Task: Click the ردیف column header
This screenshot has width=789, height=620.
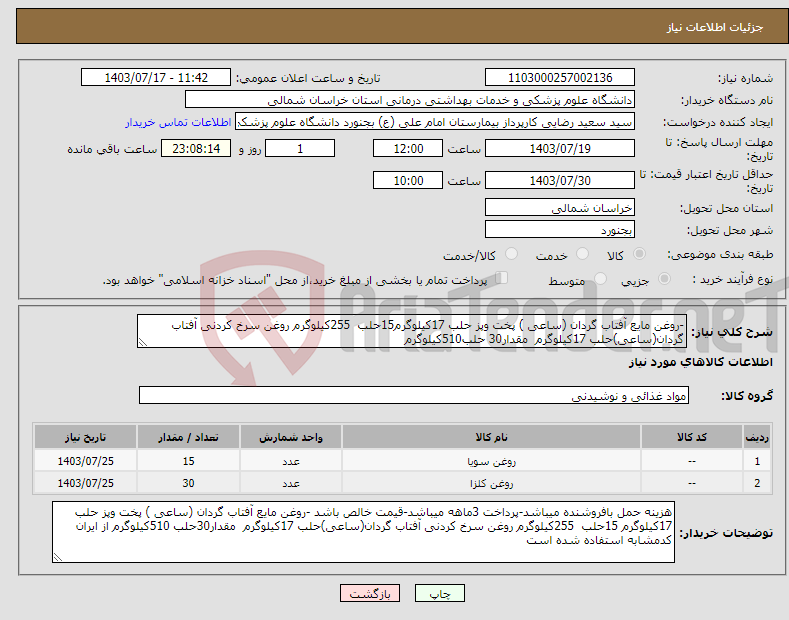Action: [757, 437]
